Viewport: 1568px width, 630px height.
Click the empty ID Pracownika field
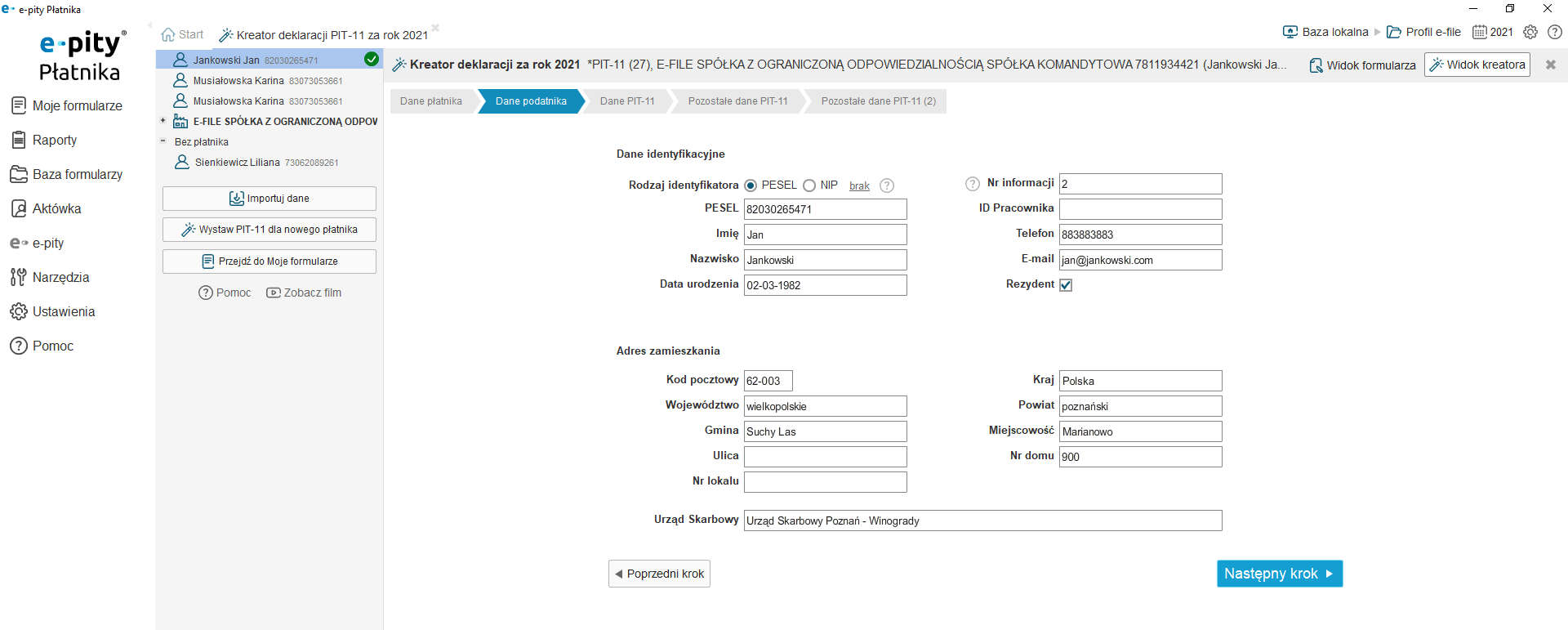(1141, 209)
